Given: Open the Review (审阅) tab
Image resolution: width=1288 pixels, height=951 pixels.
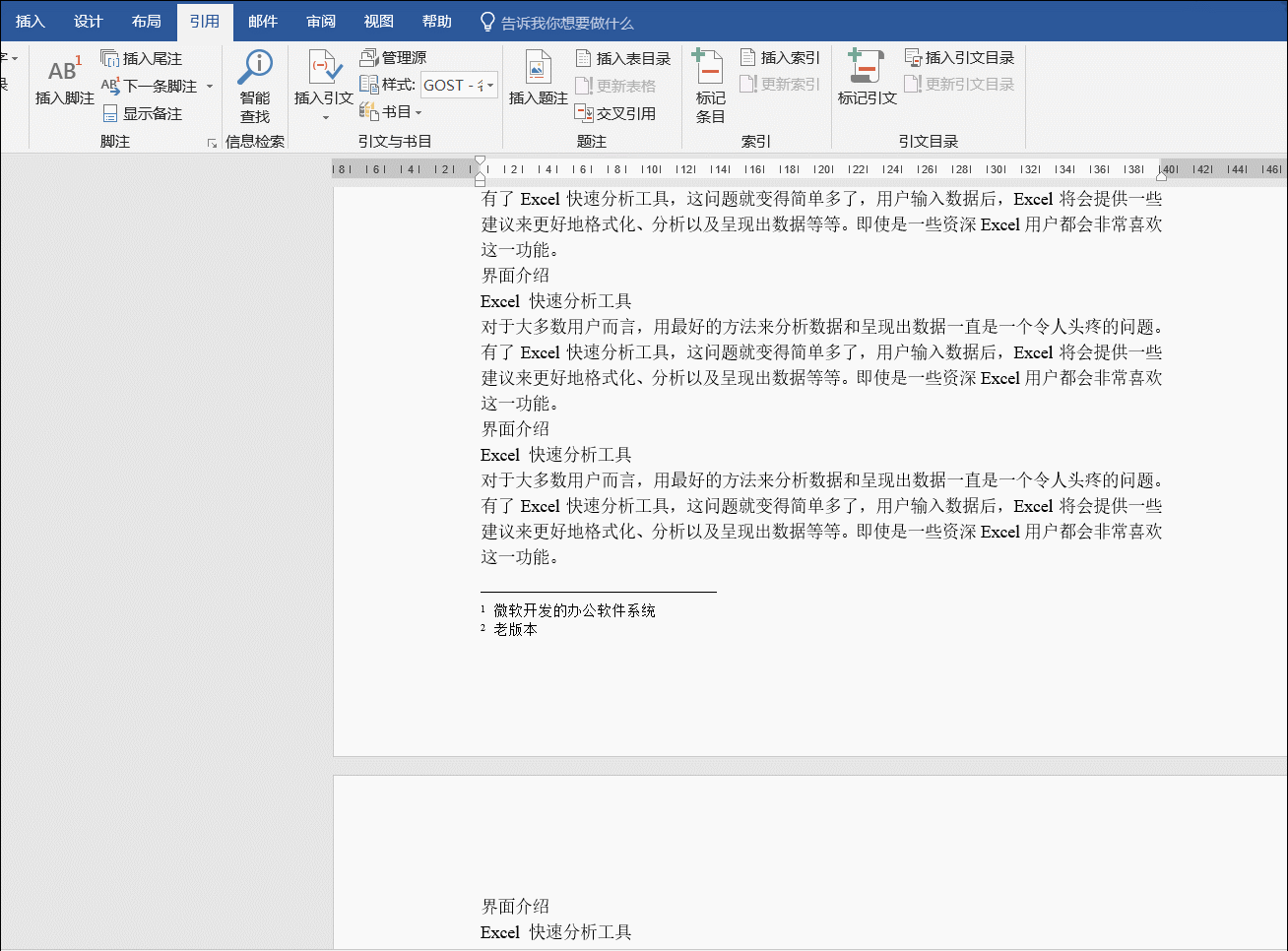Looking at the screenshot, I should (x=321, y=21).
